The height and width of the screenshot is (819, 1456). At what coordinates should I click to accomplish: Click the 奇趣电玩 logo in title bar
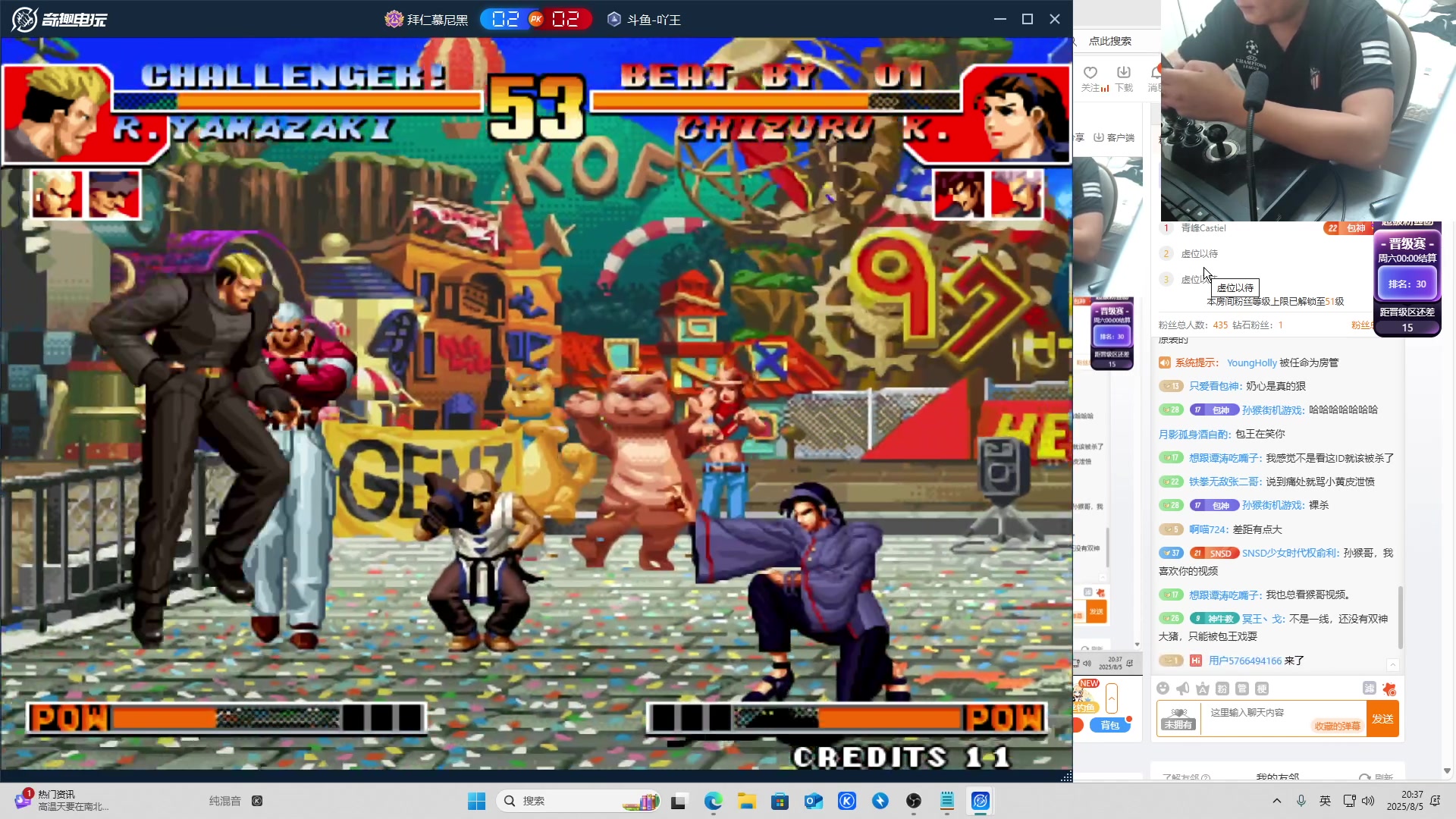(x=59, y=19)
